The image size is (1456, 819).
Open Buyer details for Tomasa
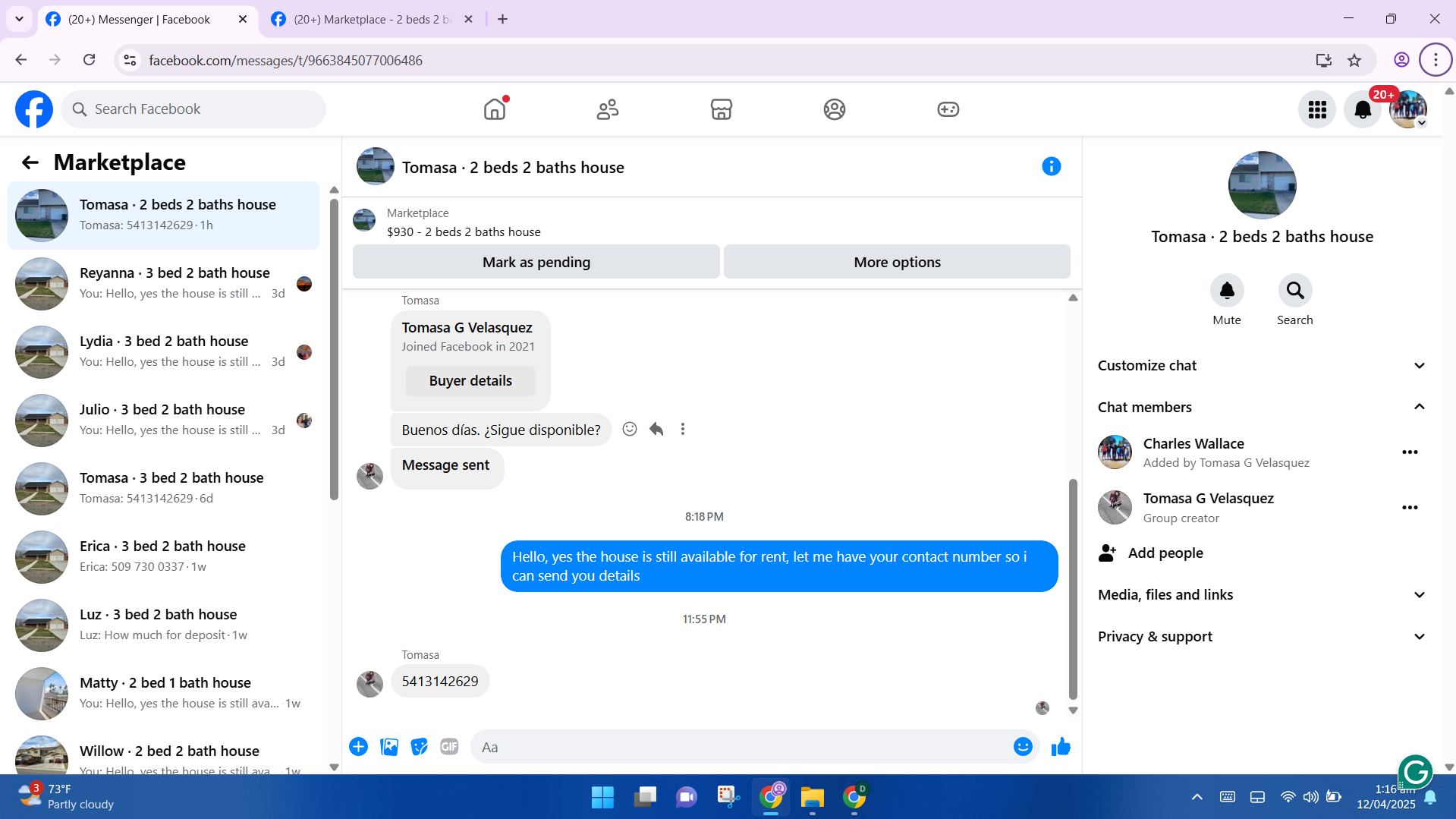[470, 381]
